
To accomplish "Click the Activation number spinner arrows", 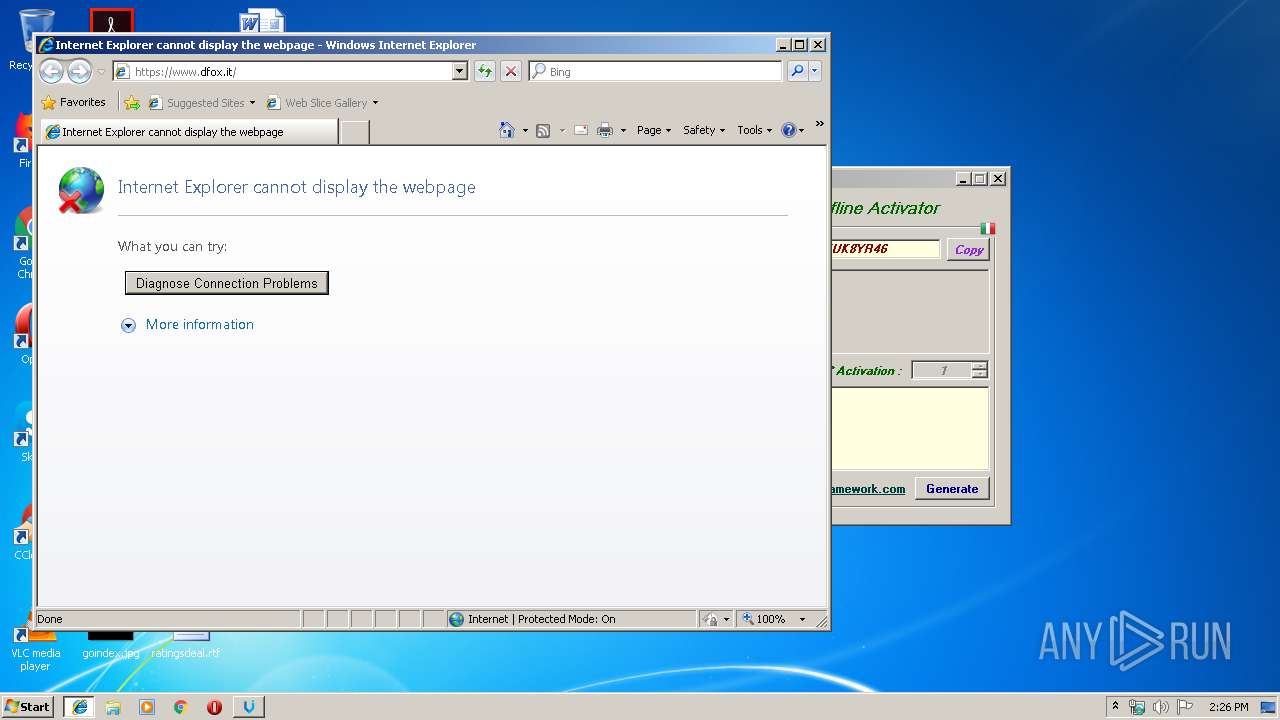I will click(x=979, y=370).
